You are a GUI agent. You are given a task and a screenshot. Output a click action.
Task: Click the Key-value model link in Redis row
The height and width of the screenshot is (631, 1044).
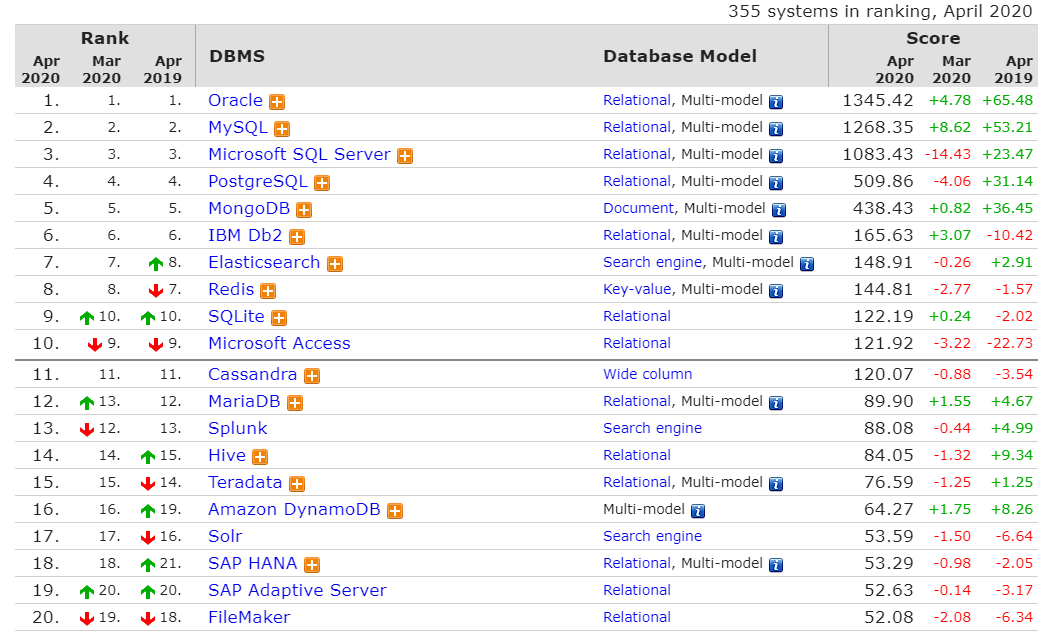[637, 290]
